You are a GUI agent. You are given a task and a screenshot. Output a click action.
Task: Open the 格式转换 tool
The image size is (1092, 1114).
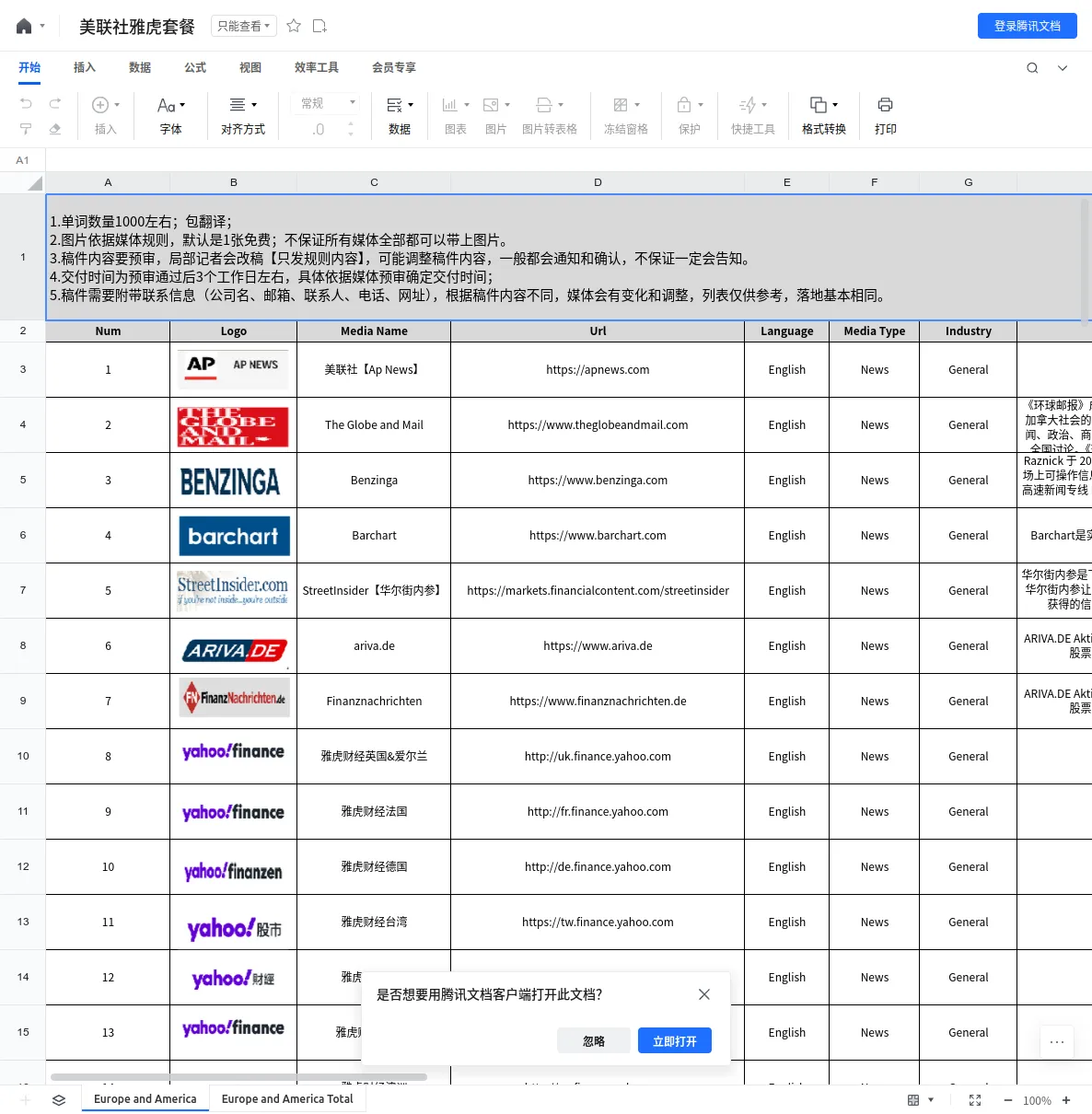click(824, 115)
